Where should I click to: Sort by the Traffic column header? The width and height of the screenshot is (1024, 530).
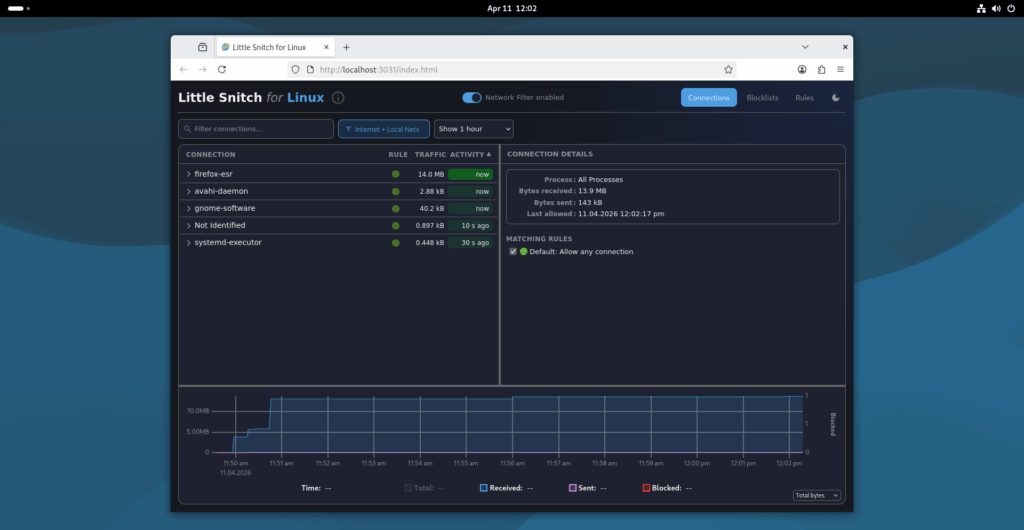430,155
